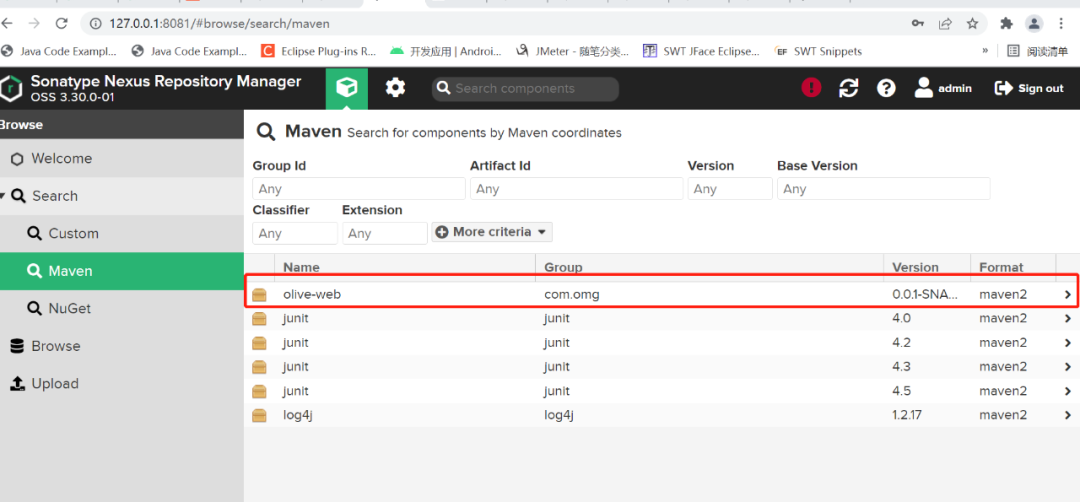Click the red system alert icon
1080x502 pixels.
point(811,87)
